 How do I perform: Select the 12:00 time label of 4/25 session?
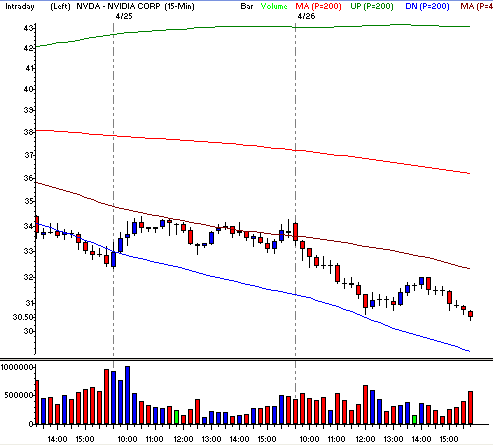click(183, 439)
